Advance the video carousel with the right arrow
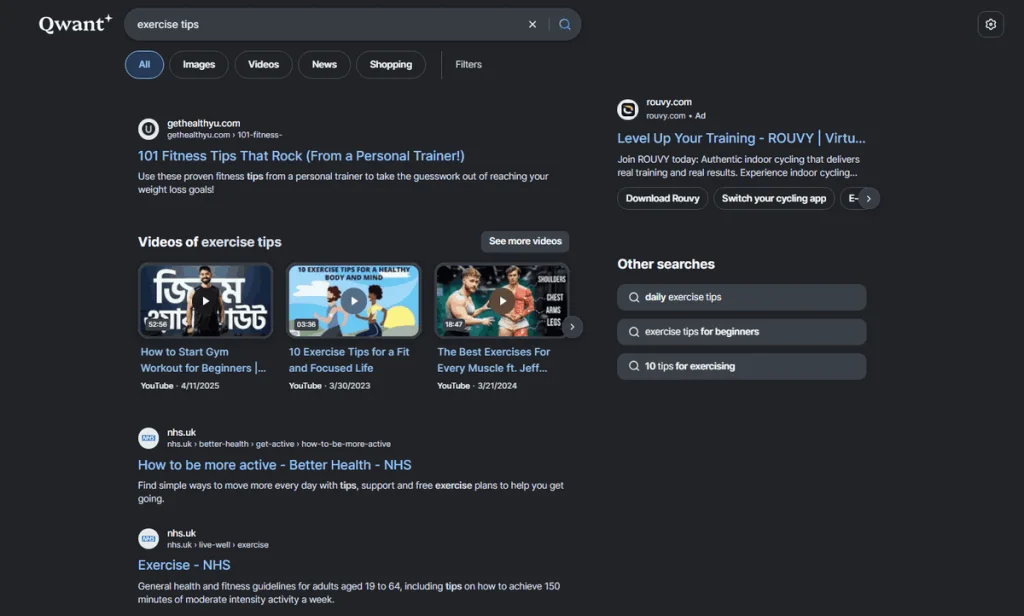The image size is (1024, 616). pyautogui.click(x=572, y=327)
